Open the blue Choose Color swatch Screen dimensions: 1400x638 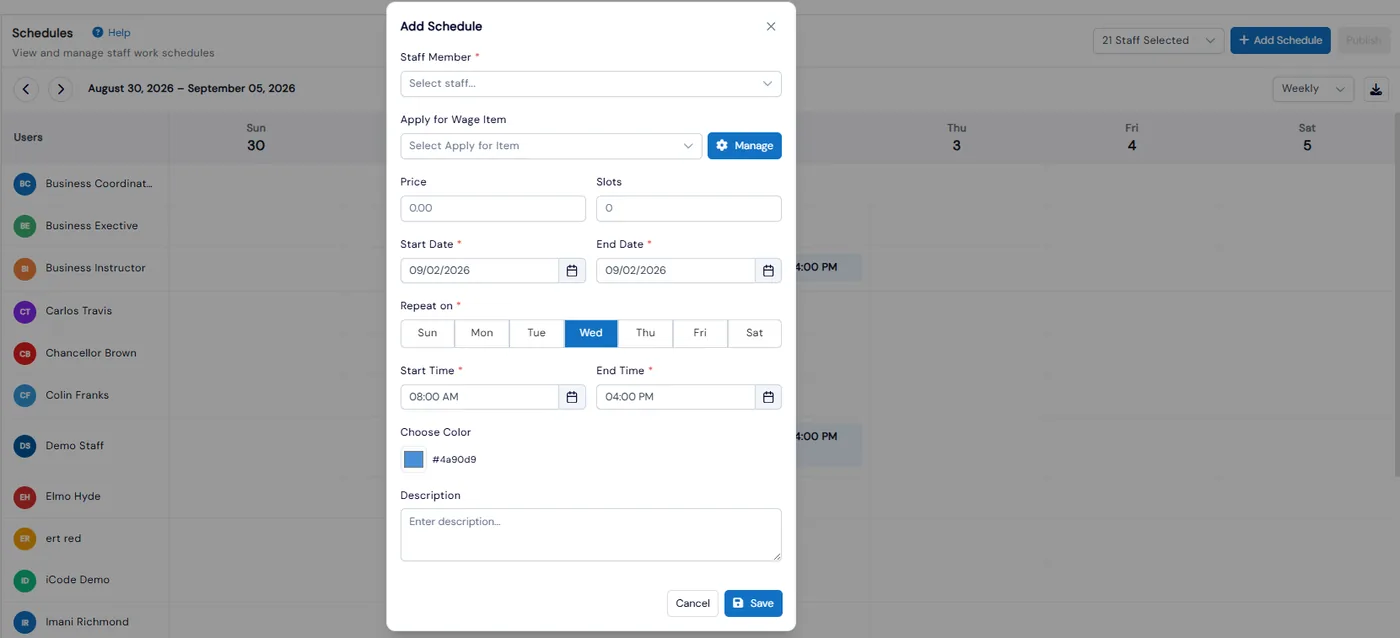click(x=413, y=459)
